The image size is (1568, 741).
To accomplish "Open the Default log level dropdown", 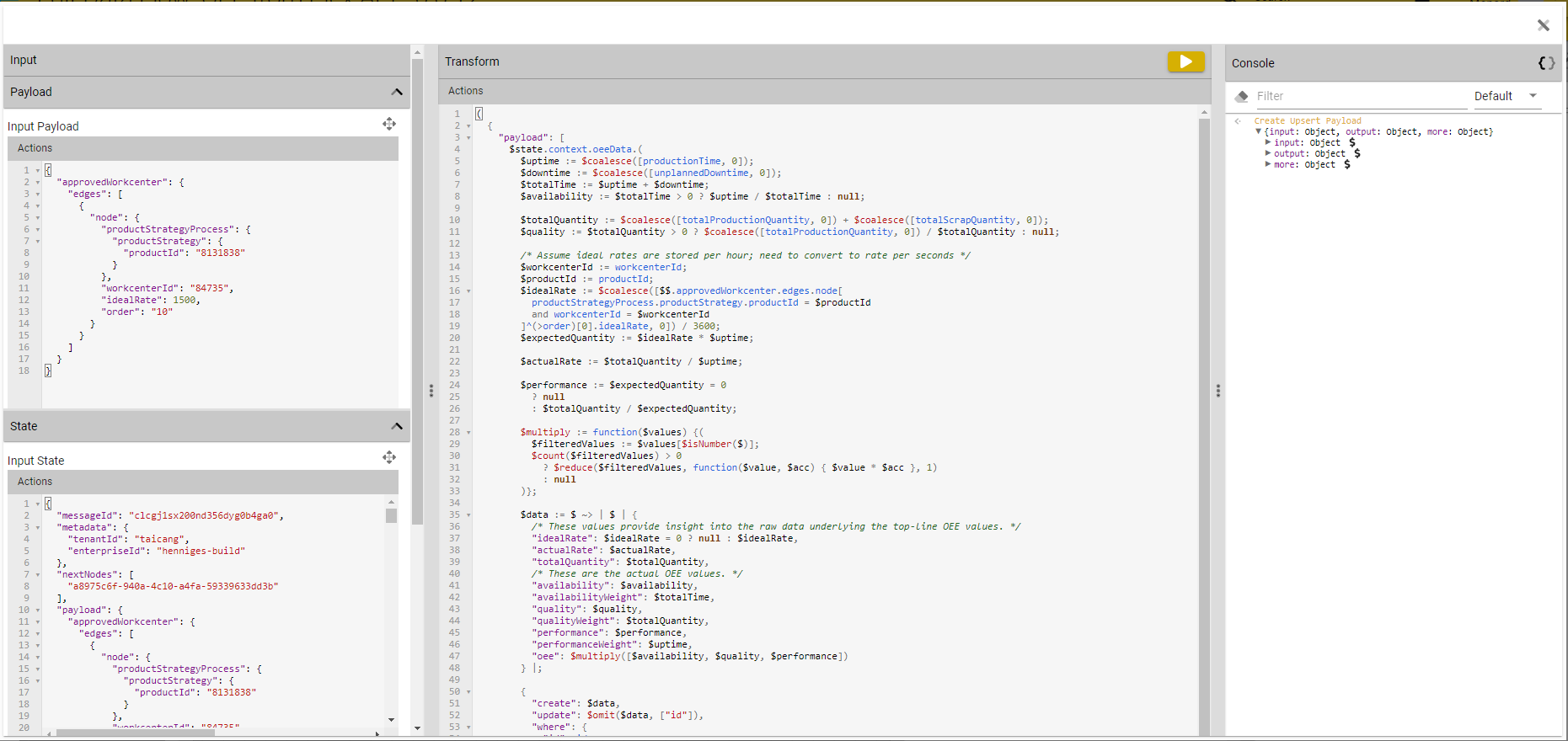I will point(1507,96).
